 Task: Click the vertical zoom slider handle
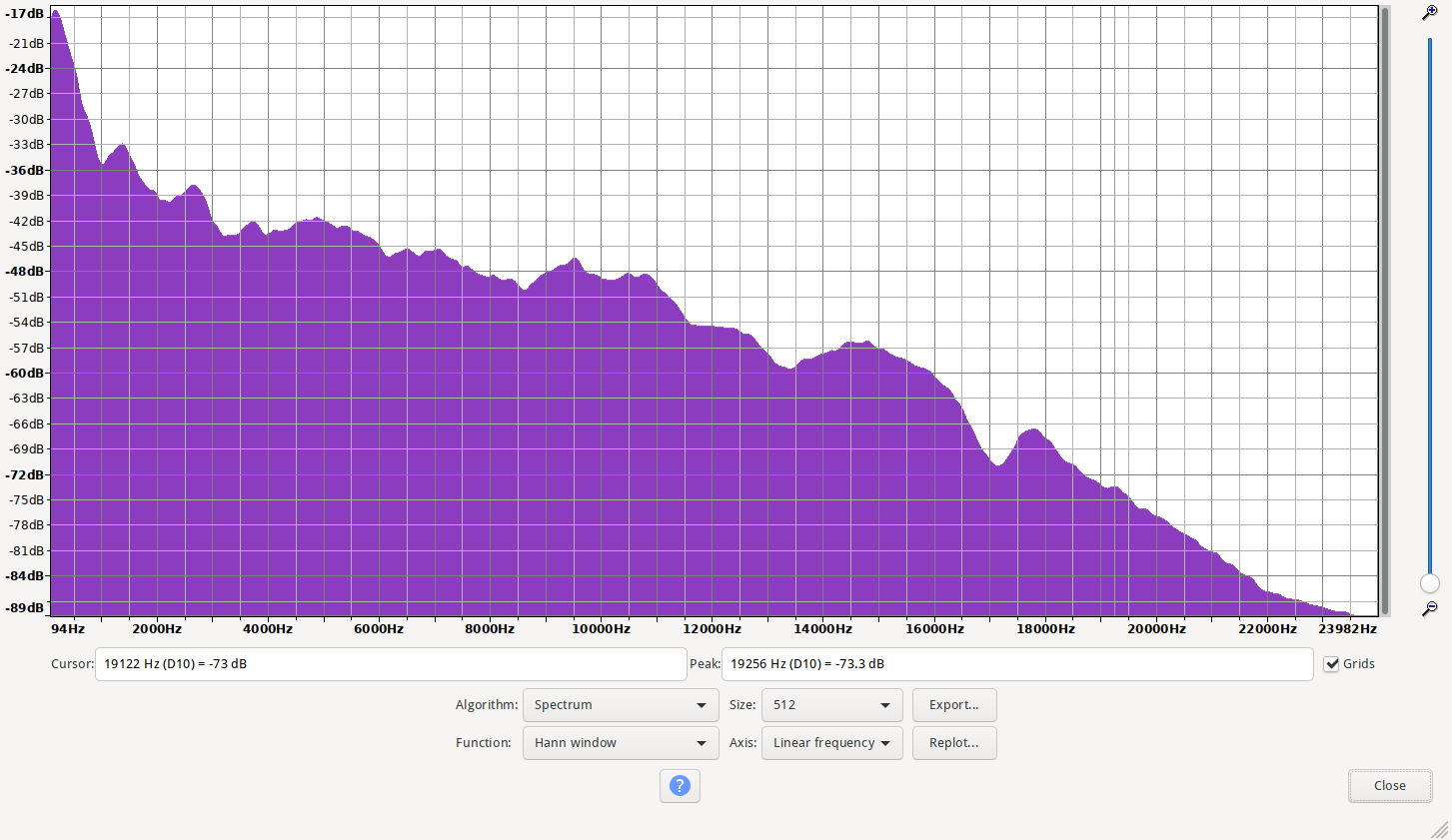[x=1430, y=583]
